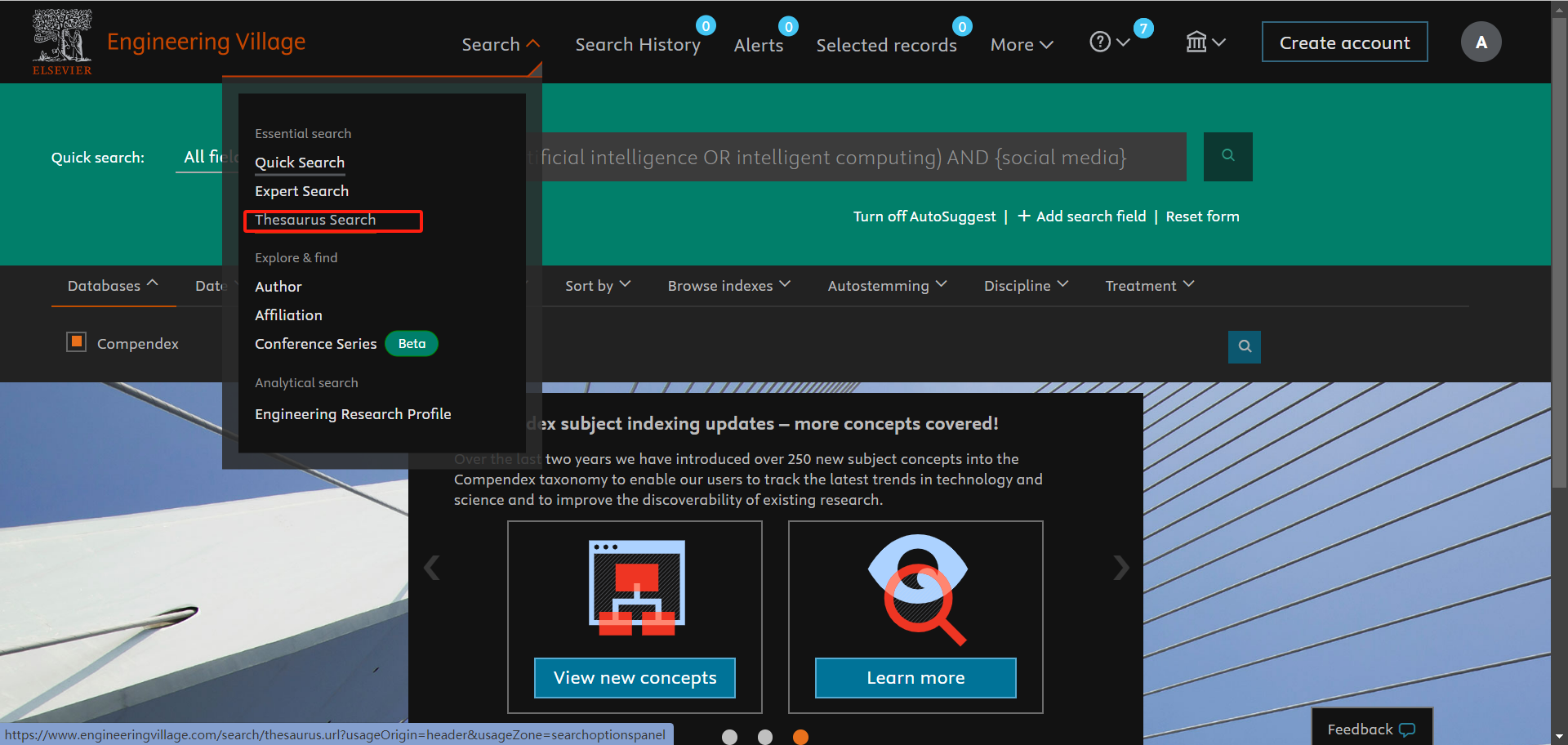Click Reset form link

click(1202, 216)
